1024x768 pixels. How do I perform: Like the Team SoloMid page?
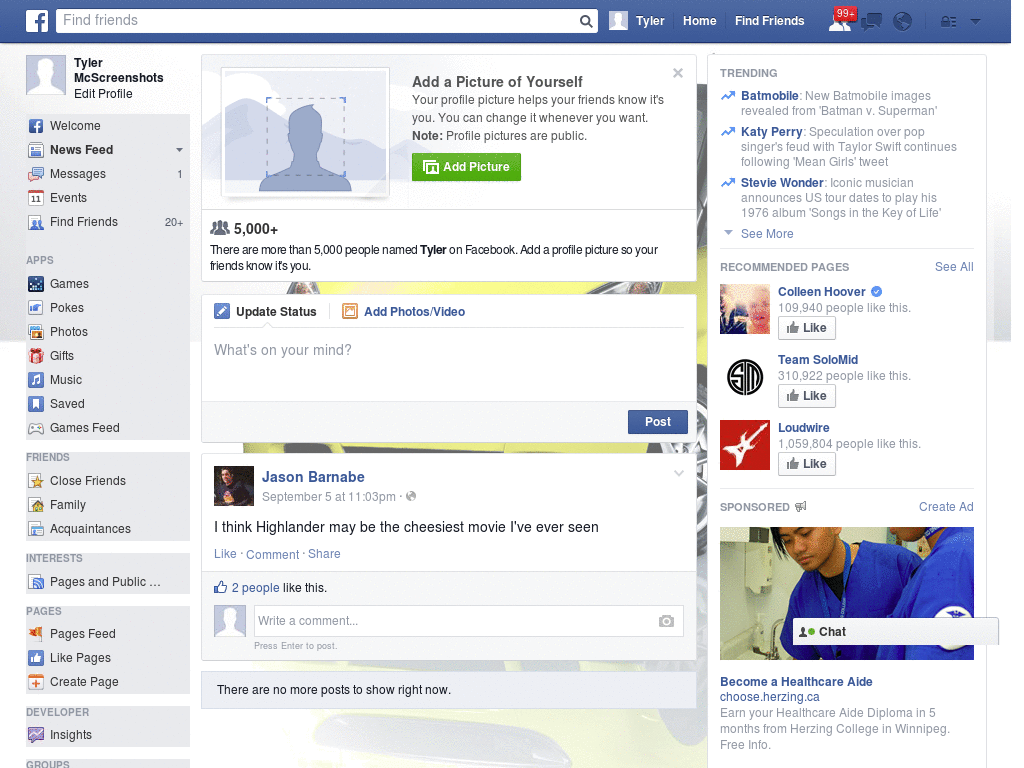click(x=807, y=396)
